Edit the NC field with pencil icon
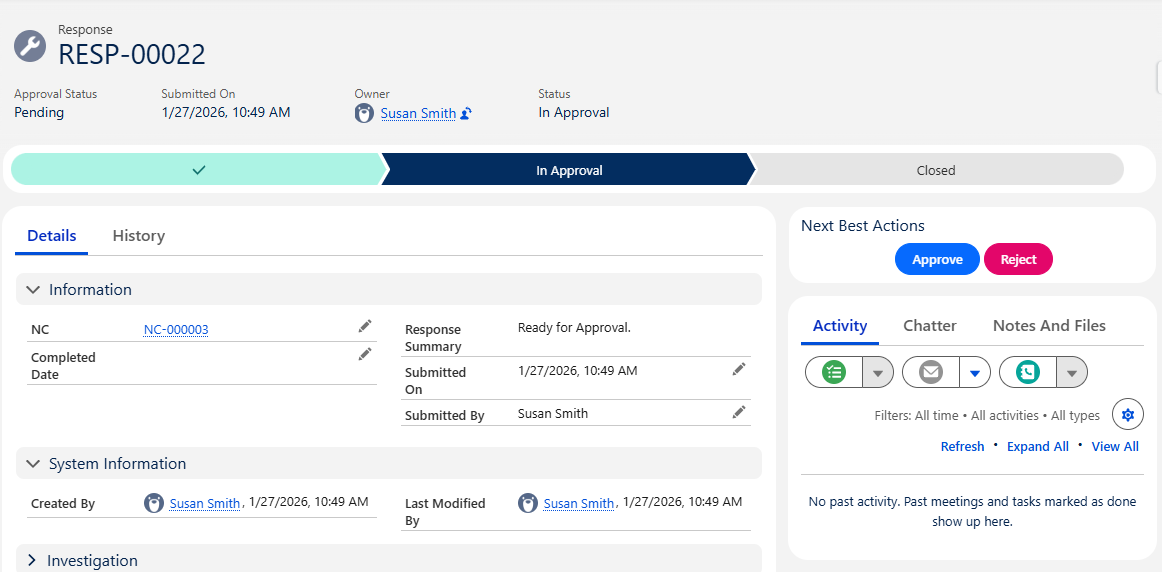 [x=365, y=326]
